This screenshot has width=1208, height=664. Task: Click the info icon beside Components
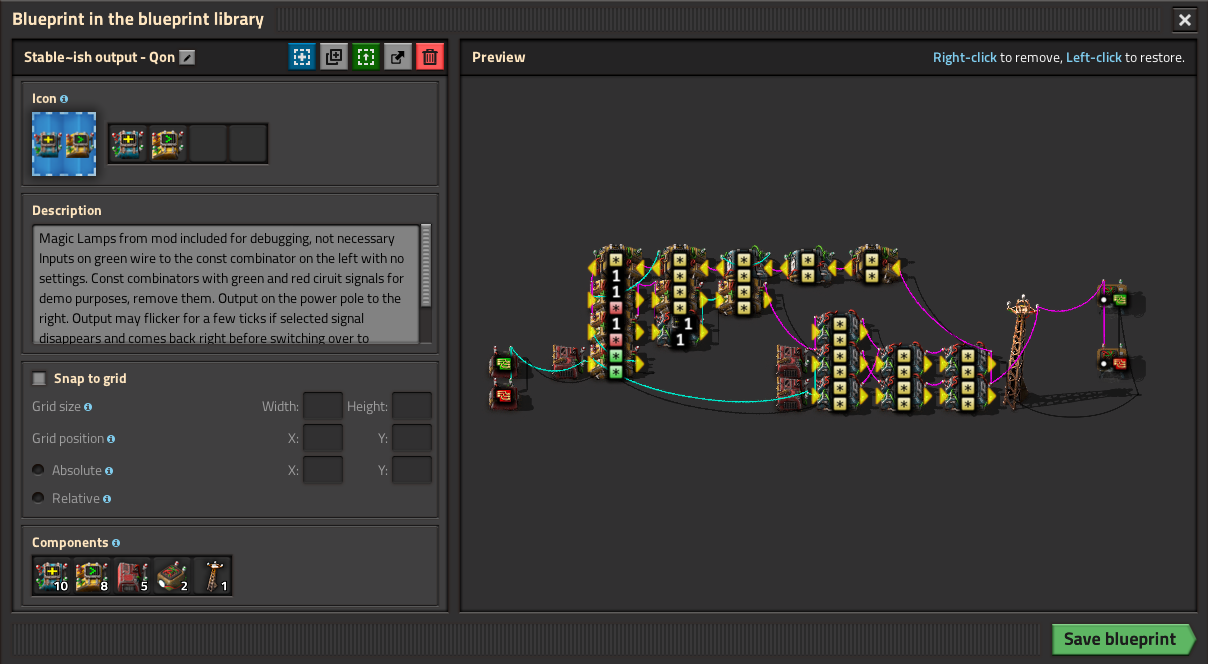coord(116,543)
